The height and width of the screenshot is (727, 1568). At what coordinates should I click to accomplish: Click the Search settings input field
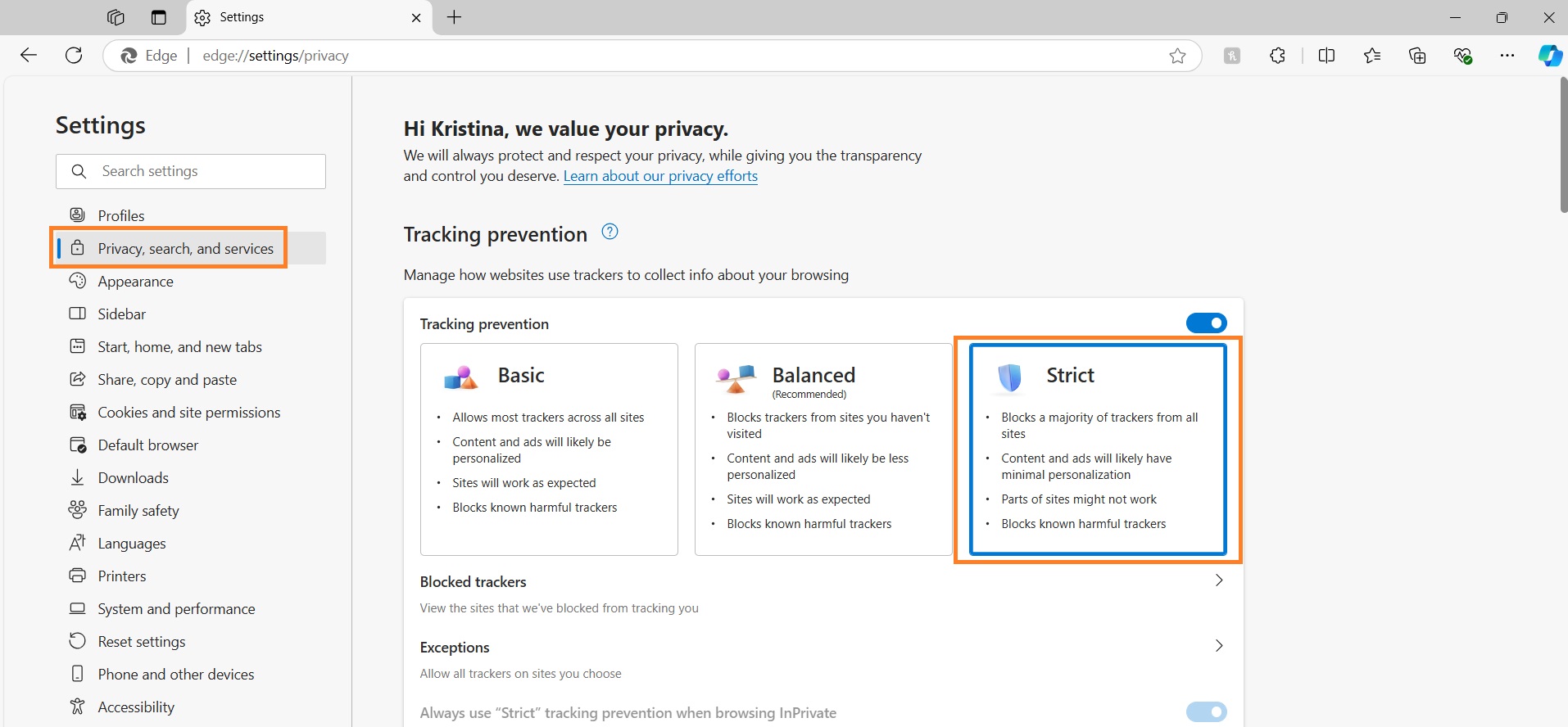190,171
